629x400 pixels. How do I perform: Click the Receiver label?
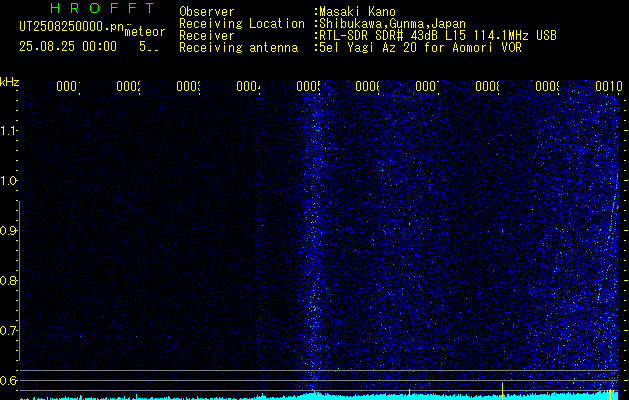[x=207, y=36]
